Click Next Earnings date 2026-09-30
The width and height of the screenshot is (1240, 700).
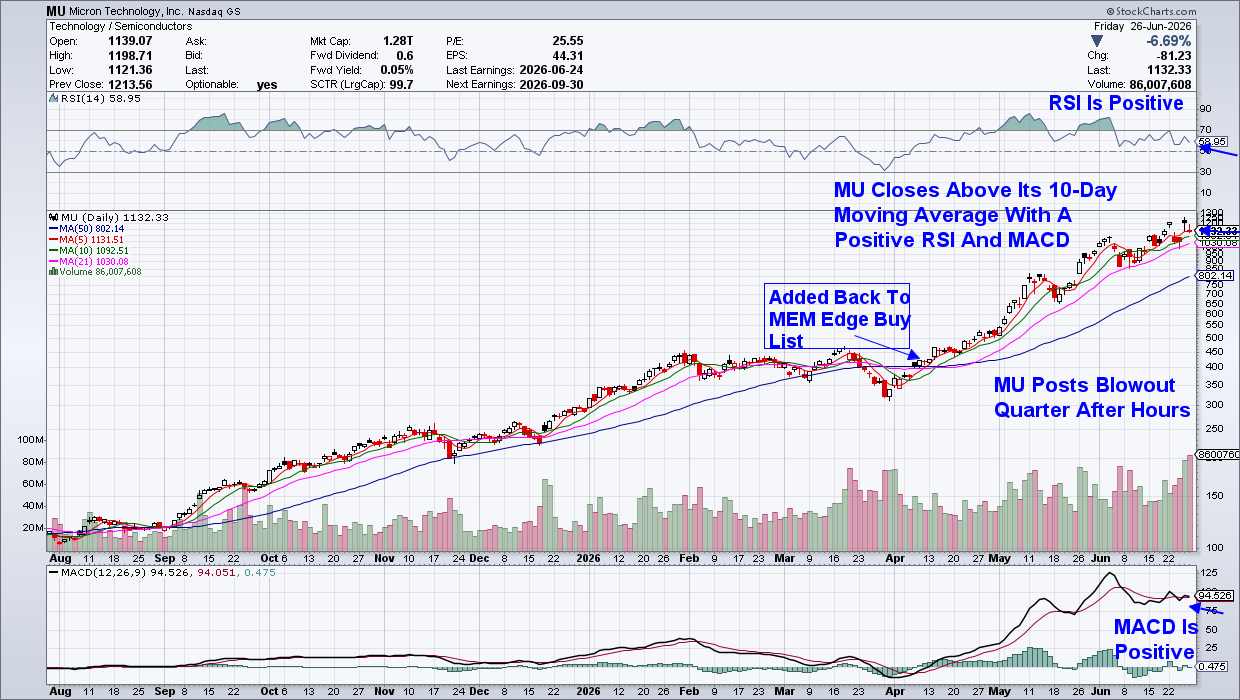pyautogui.click(x=553, y=85)
